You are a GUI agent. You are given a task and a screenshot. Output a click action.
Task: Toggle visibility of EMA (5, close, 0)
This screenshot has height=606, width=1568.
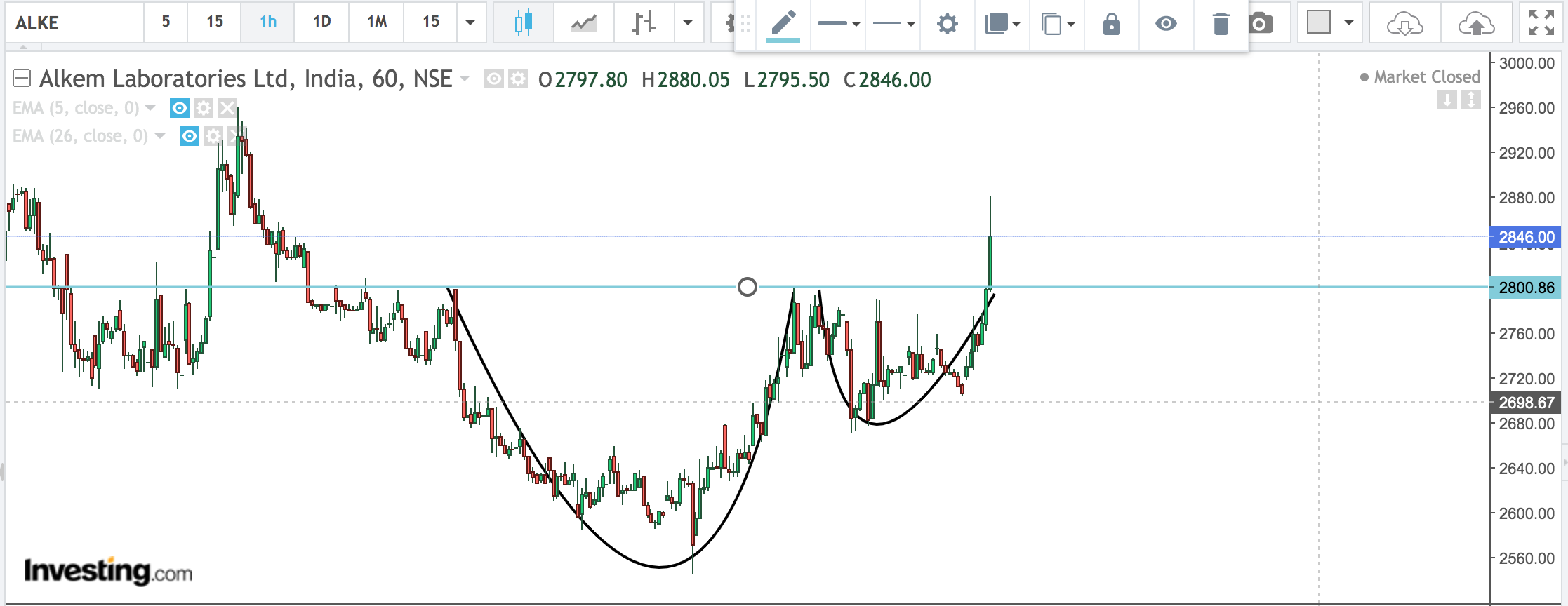[180, 108]
